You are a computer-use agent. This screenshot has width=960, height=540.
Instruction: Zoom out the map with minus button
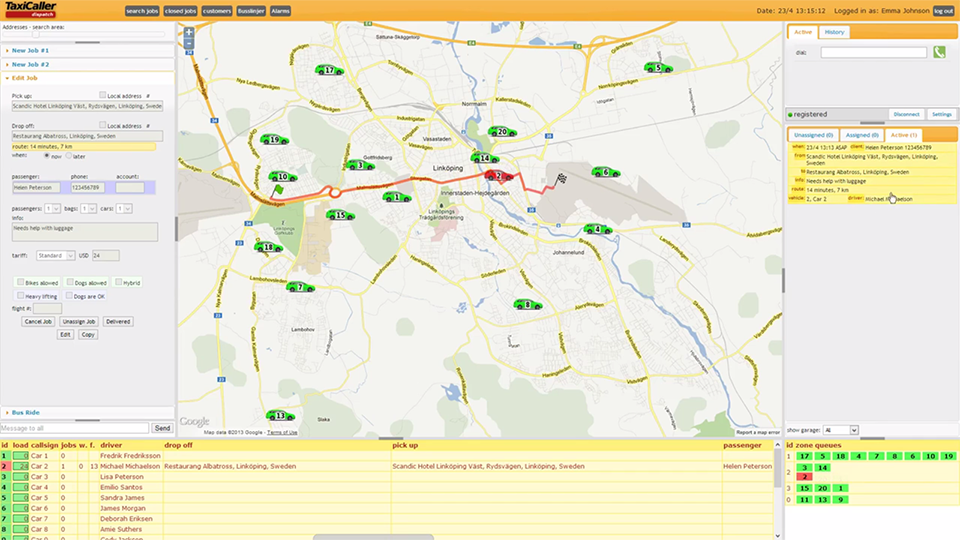(x=189, y=43)
